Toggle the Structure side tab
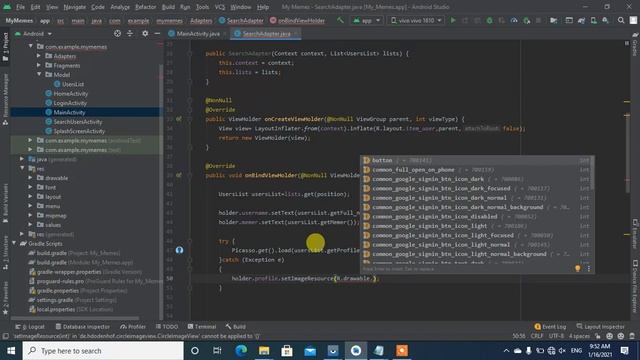 pyautogui.click(x=5, y=252)
